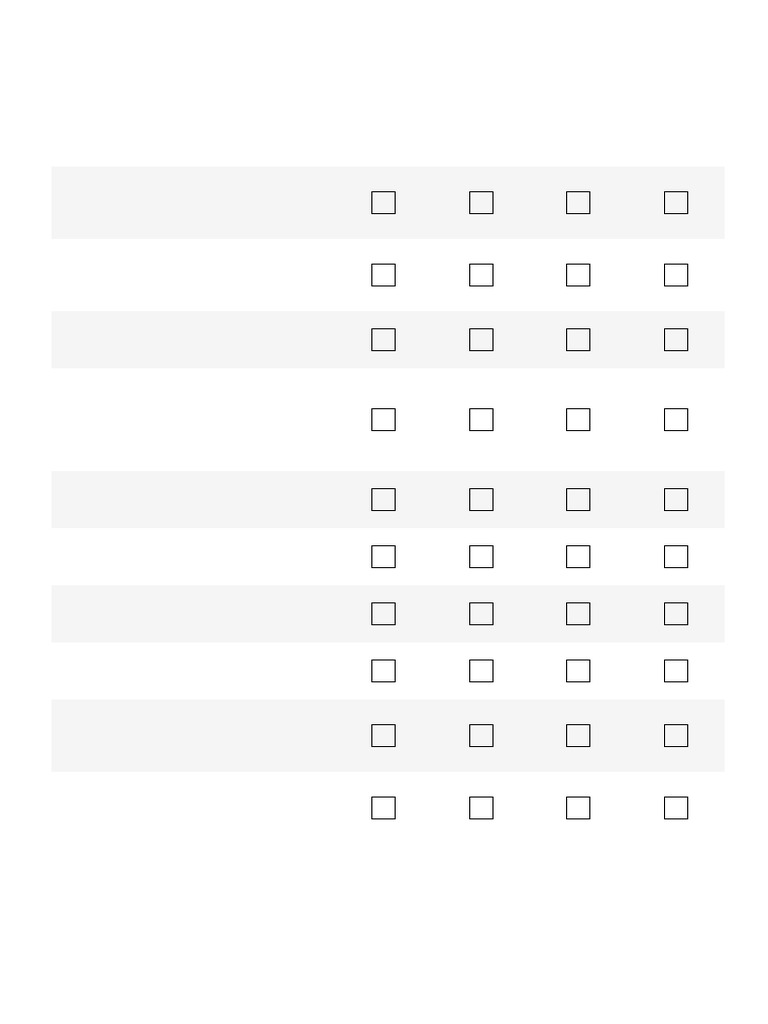Check second-column checkbox in the eighth row
This screenshot has width=768, height=1024.
point(481,671)
